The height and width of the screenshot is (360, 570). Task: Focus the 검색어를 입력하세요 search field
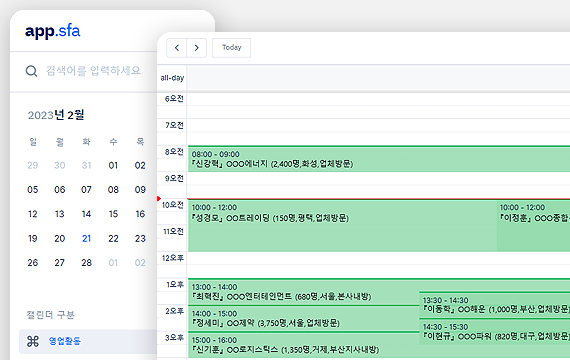(x=93, y=71)
